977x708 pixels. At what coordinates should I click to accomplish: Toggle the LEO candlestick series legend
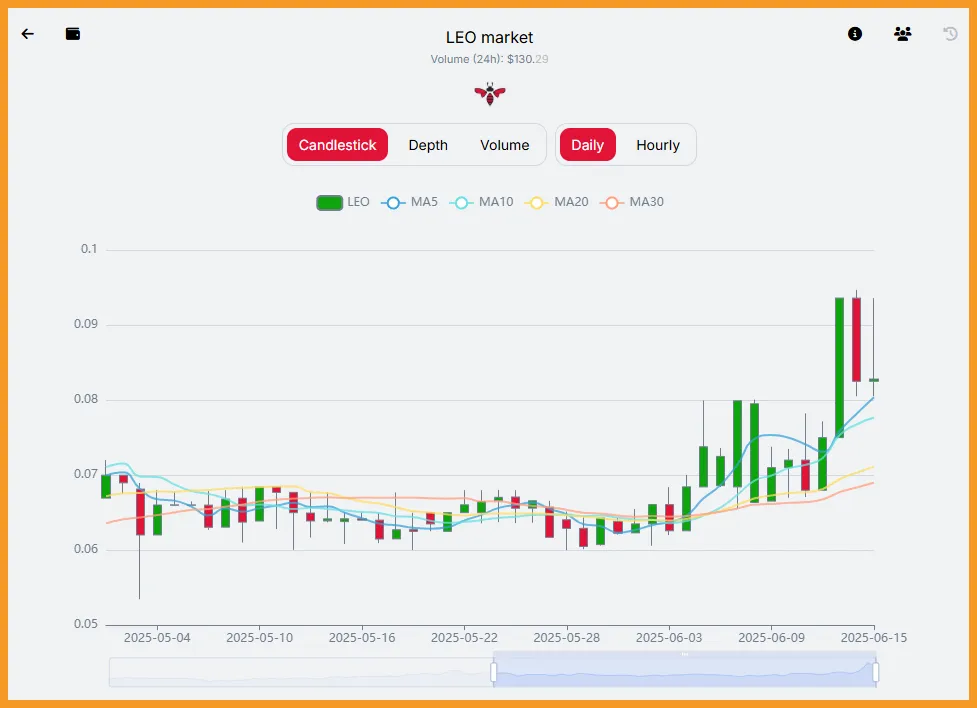(x=343, y=202)
